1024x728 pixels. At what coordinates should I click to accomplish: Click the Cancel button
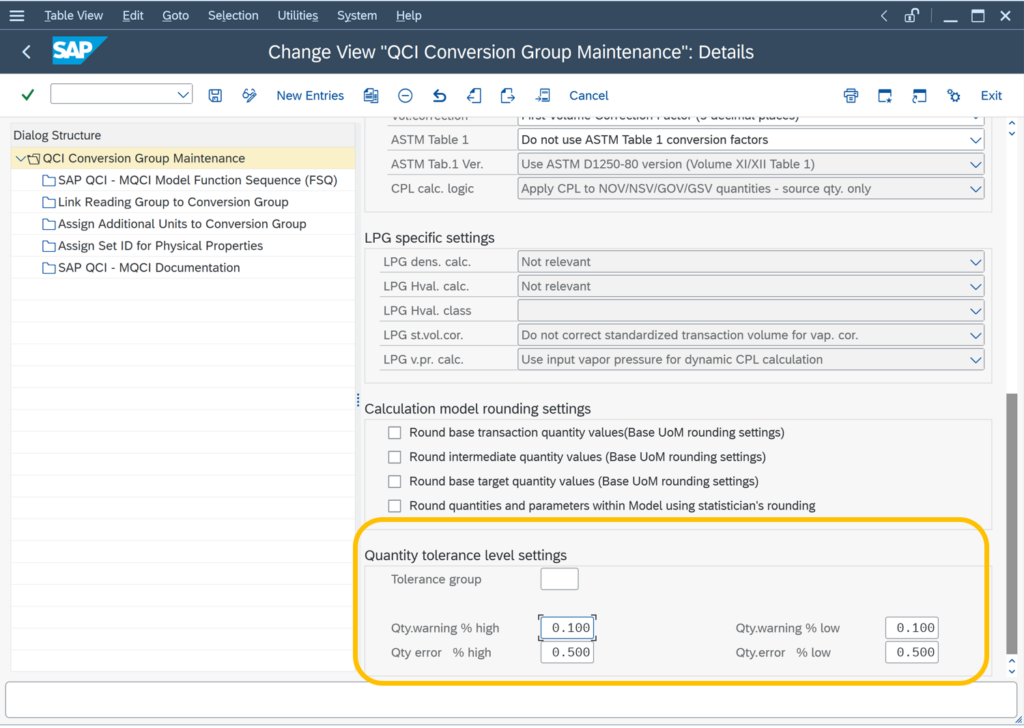(588, 95)
